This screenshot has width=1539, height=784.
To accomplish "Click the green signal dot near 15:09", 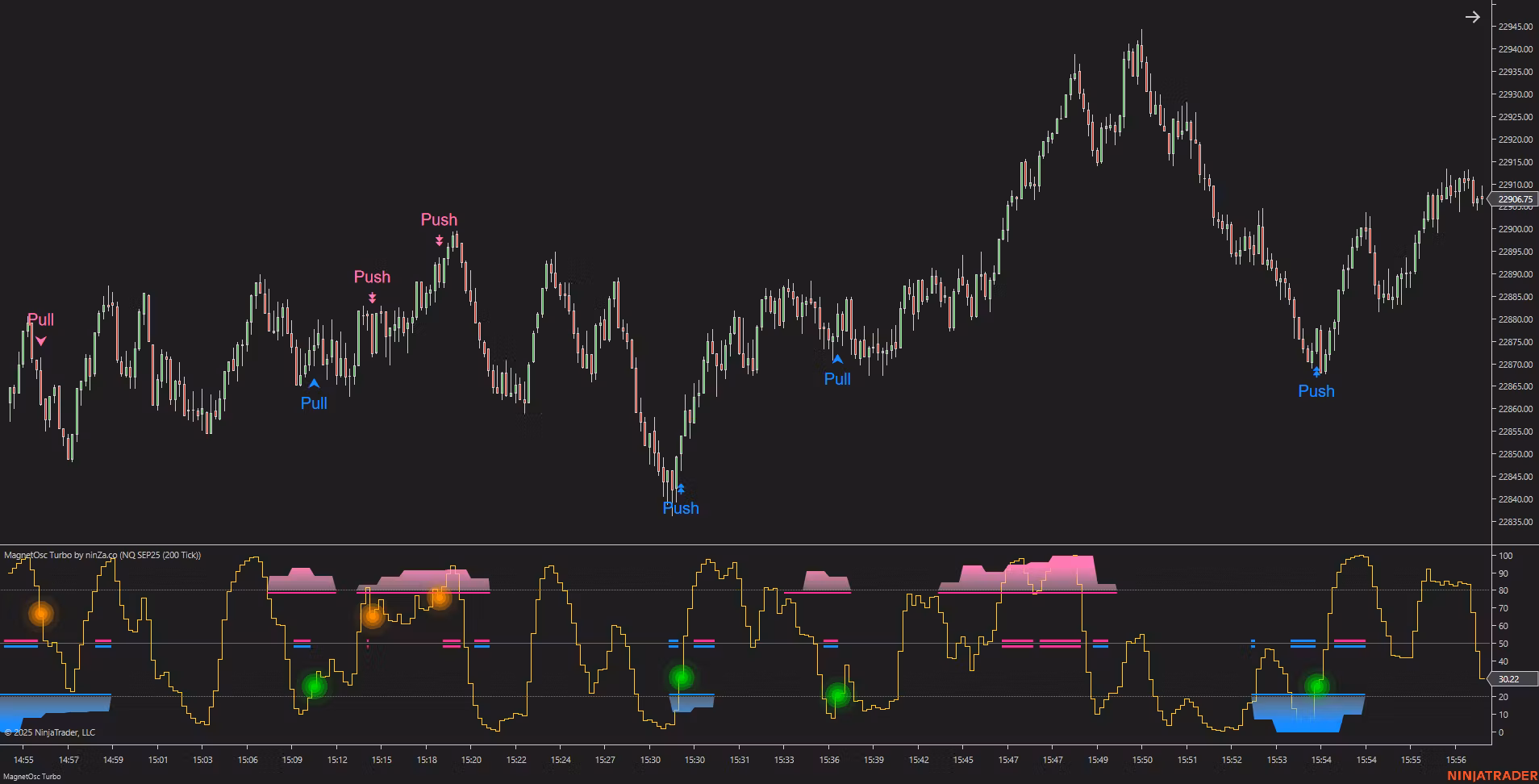I will pos(315,686).
